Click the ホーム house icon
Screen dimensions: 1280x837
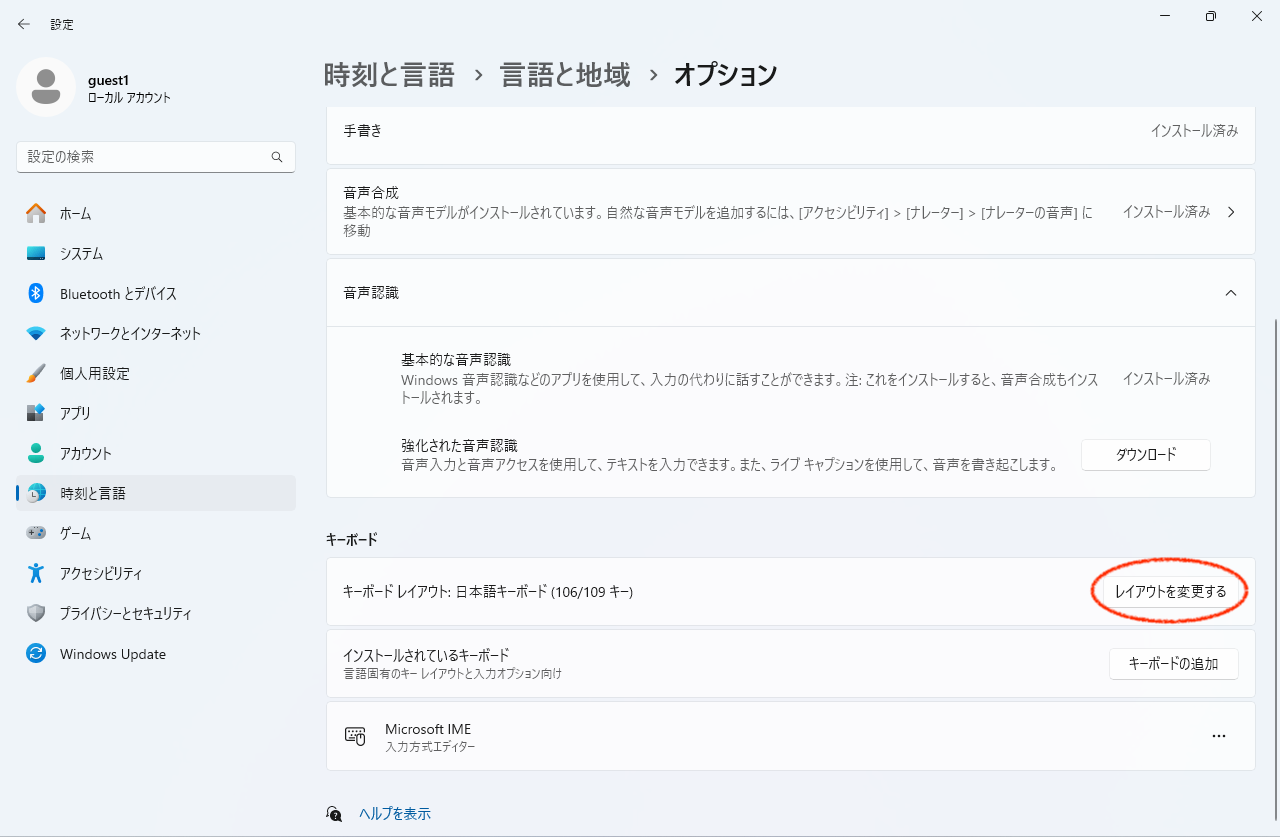pos(36,213)
